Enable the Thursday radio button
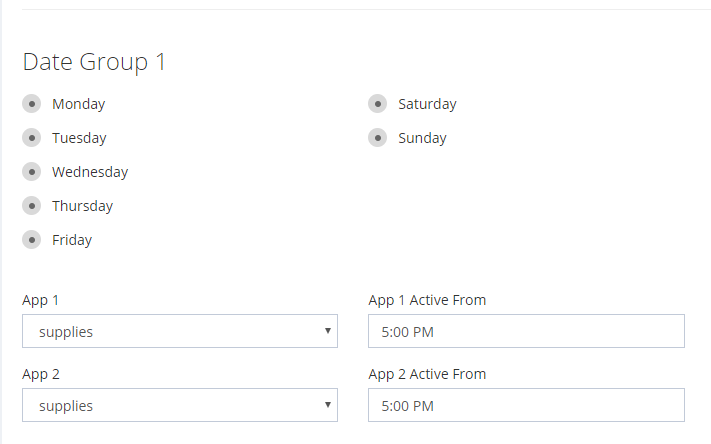711x444 pixels. pyautogui.click(x=32, y=206)
